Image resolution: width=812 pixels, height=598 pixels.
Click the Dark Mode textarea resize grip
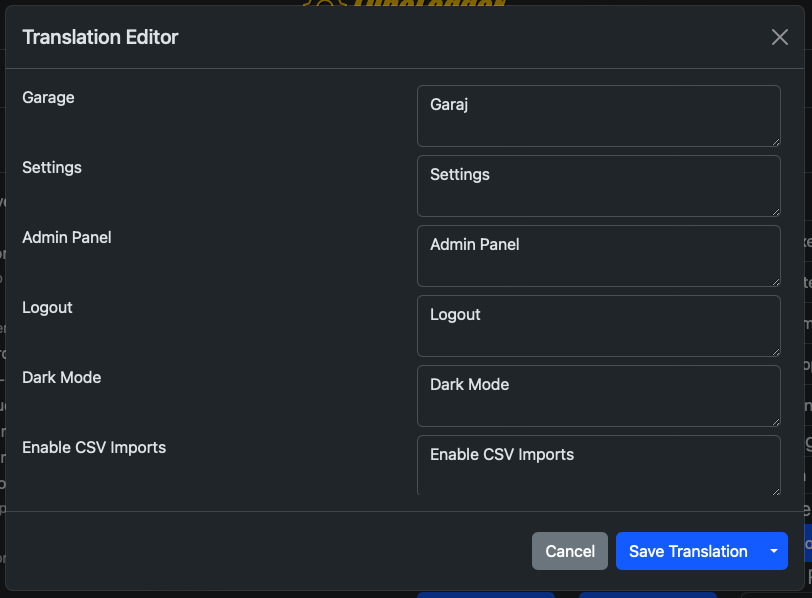point(774,421)
